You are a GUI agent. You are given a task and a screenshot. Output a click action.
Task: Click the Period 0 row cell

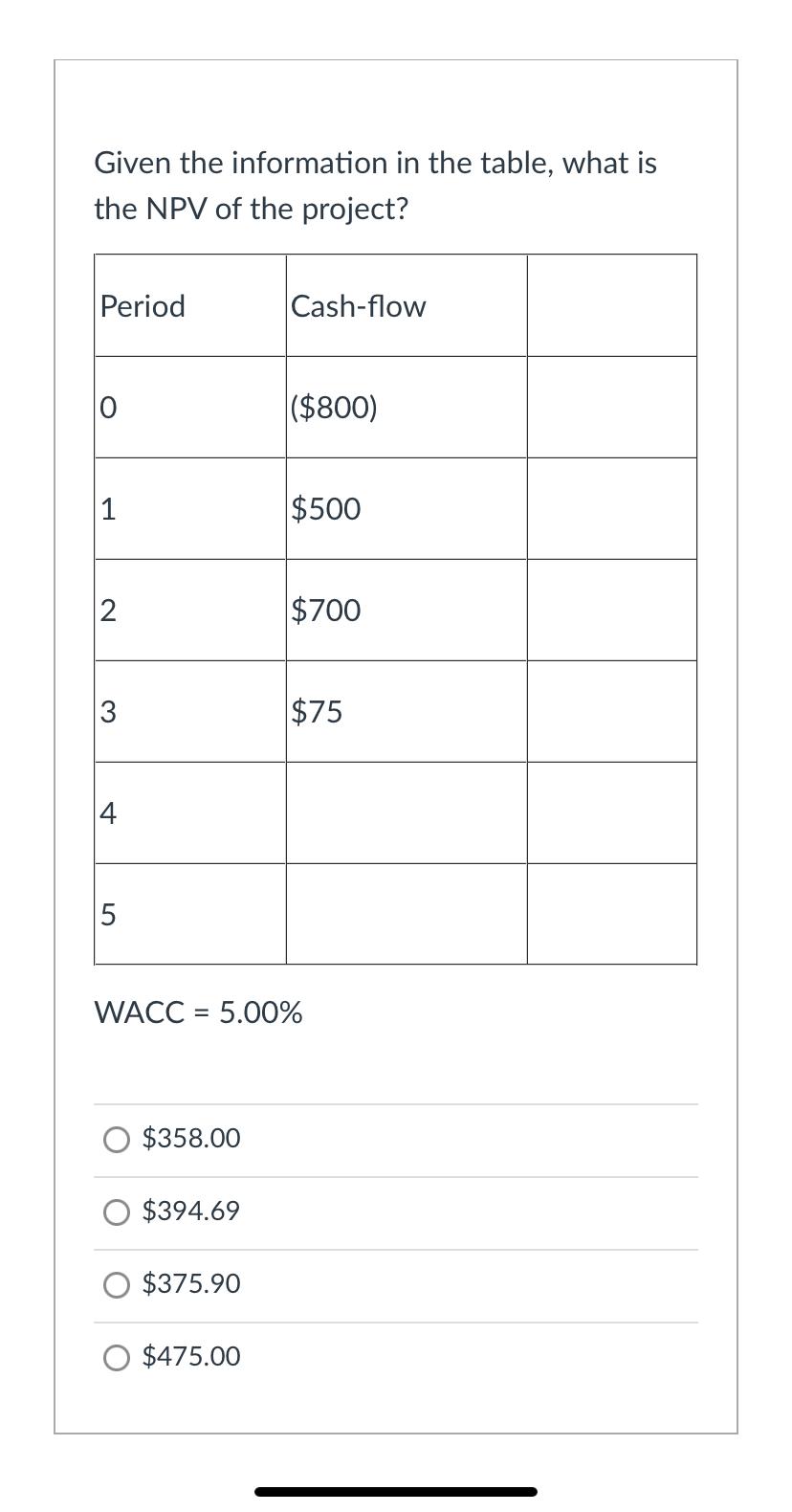(189, 406)
